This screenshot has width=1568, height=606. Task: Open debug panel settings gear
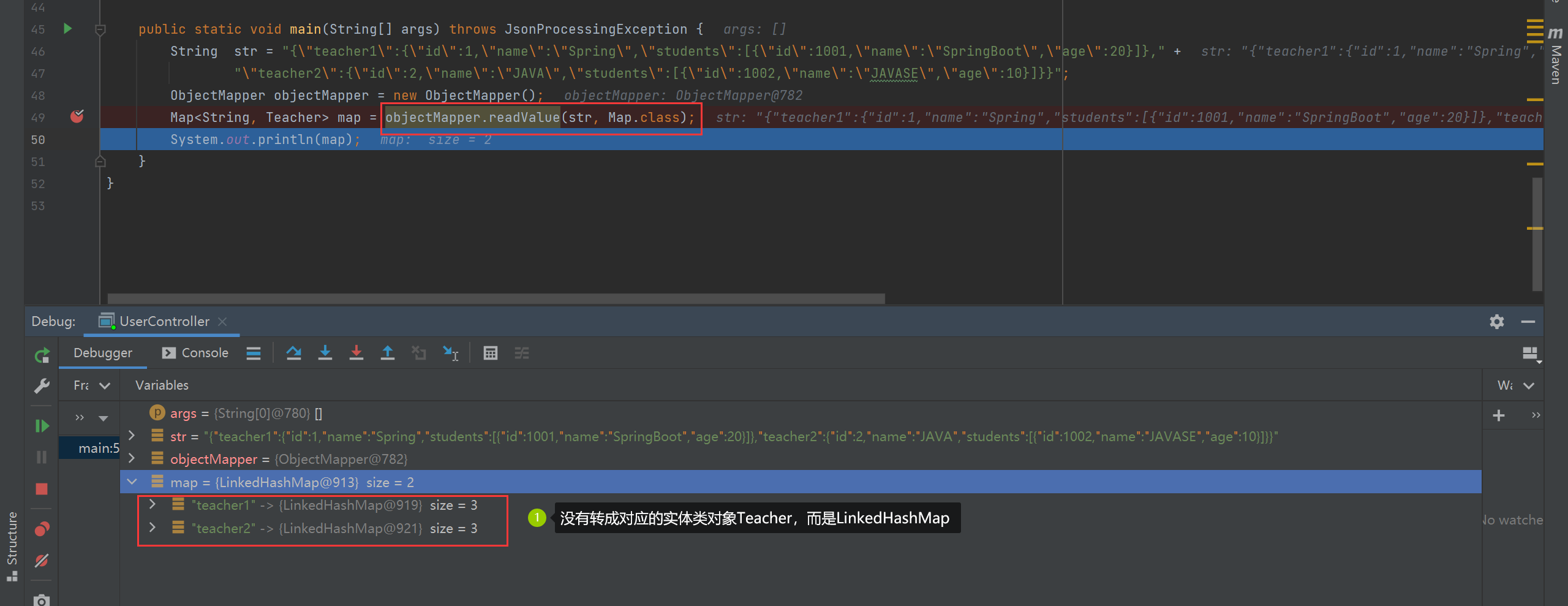tap(1497, 321)
